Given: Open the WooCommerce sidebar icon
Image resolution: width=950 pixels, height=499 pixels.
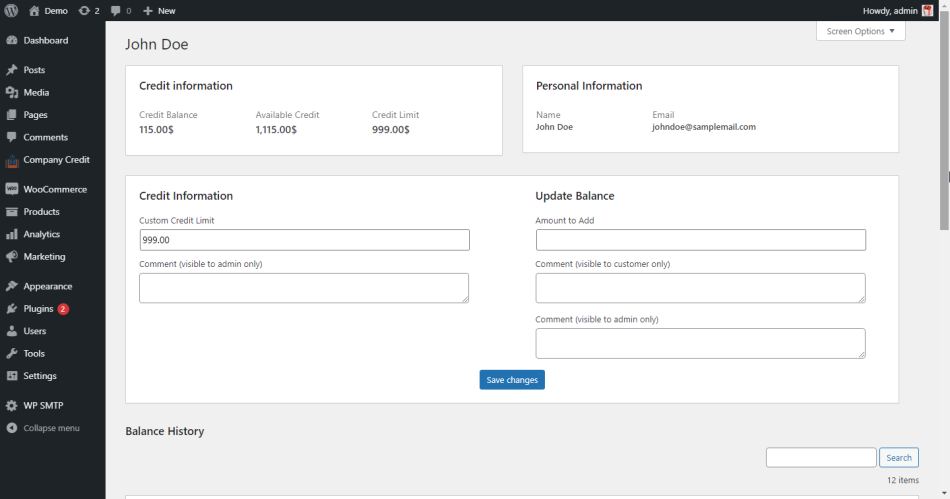Looking at the screenshot, I should pyautogui.click(x=12, y=189).
